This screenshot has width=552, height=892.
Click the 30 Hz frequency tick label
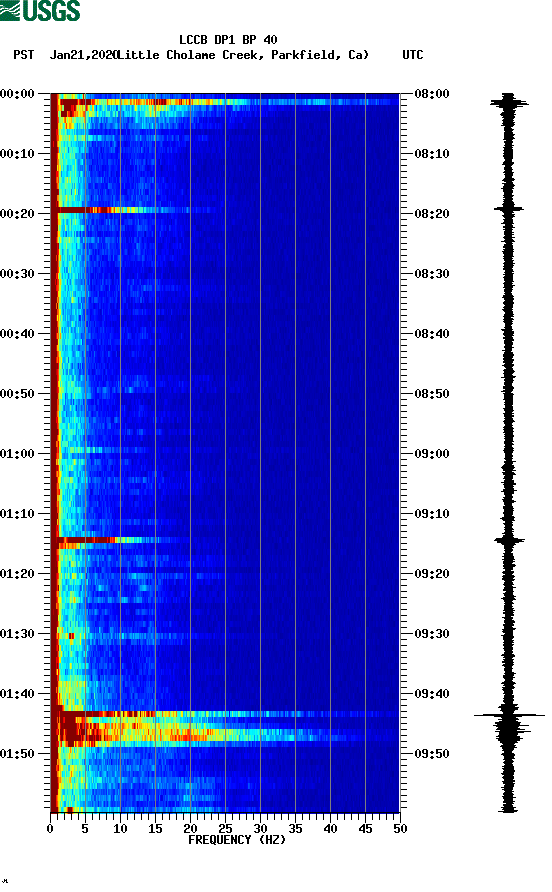coord(260,829)
